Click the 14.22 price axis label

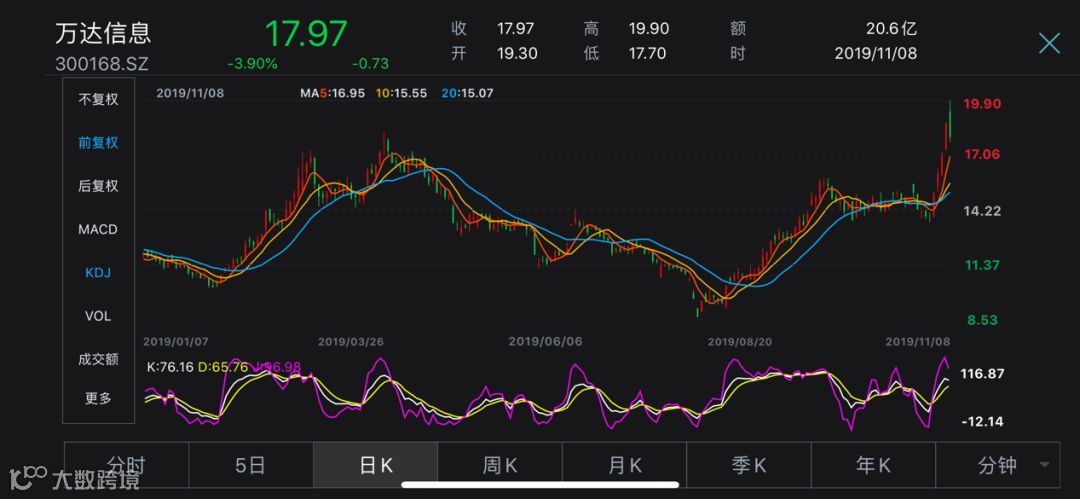click(982, 211)
